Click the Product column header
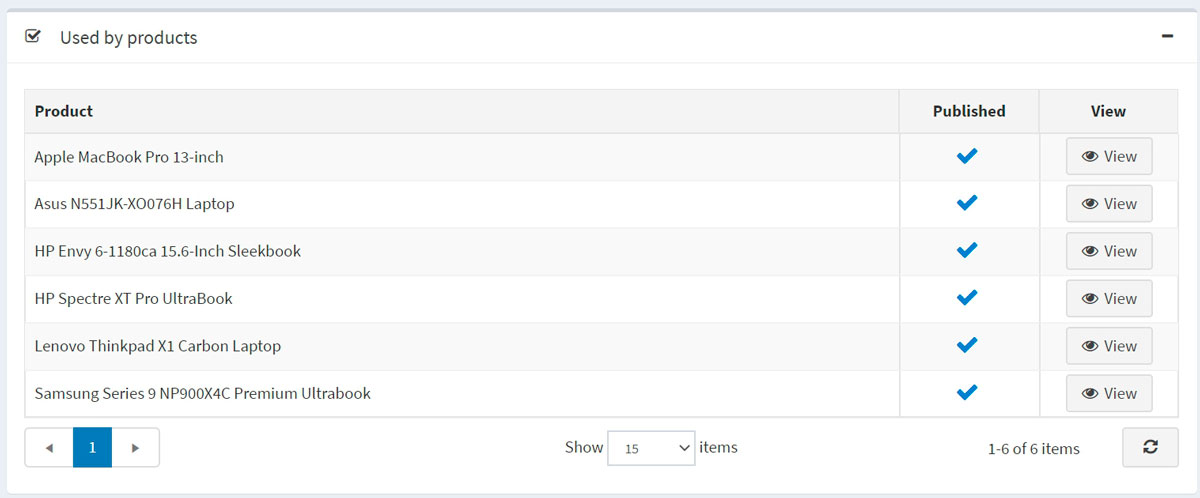This screenshot has height=498, width=1200. pos(64,111)
